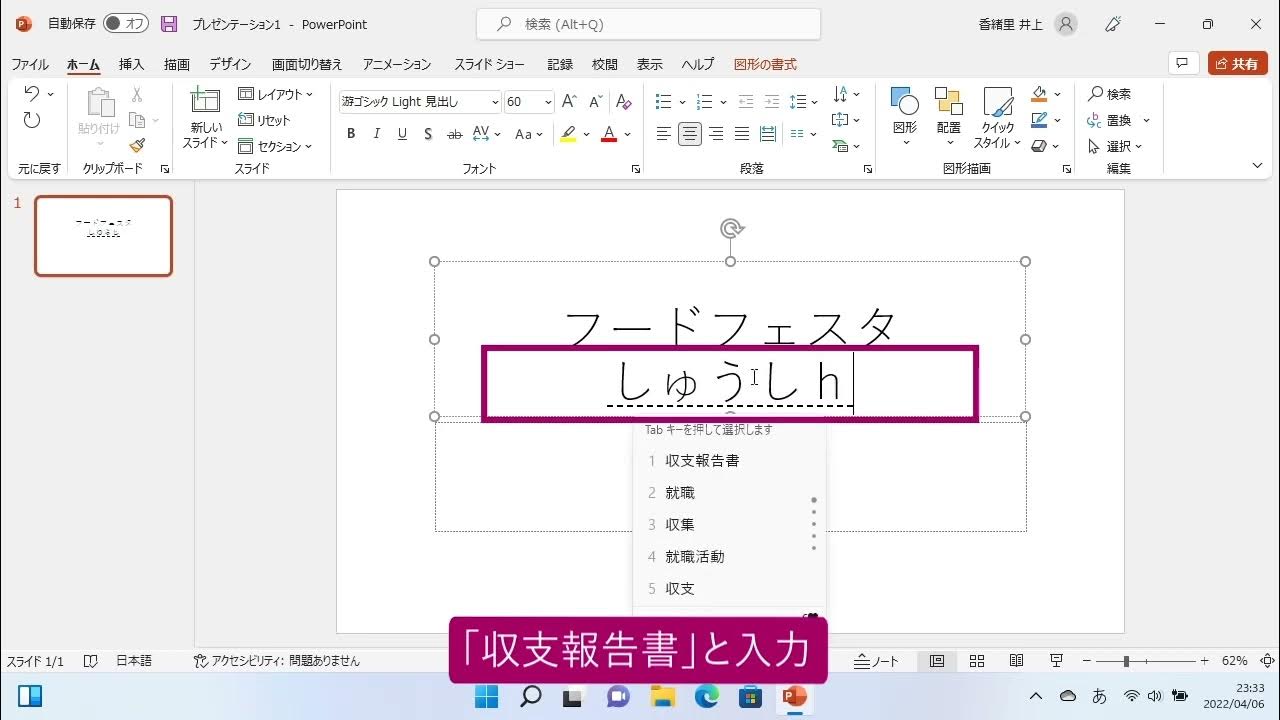
Task: Open reading view from status bar
Action: pyautogui.click(x=1016, y=661)
